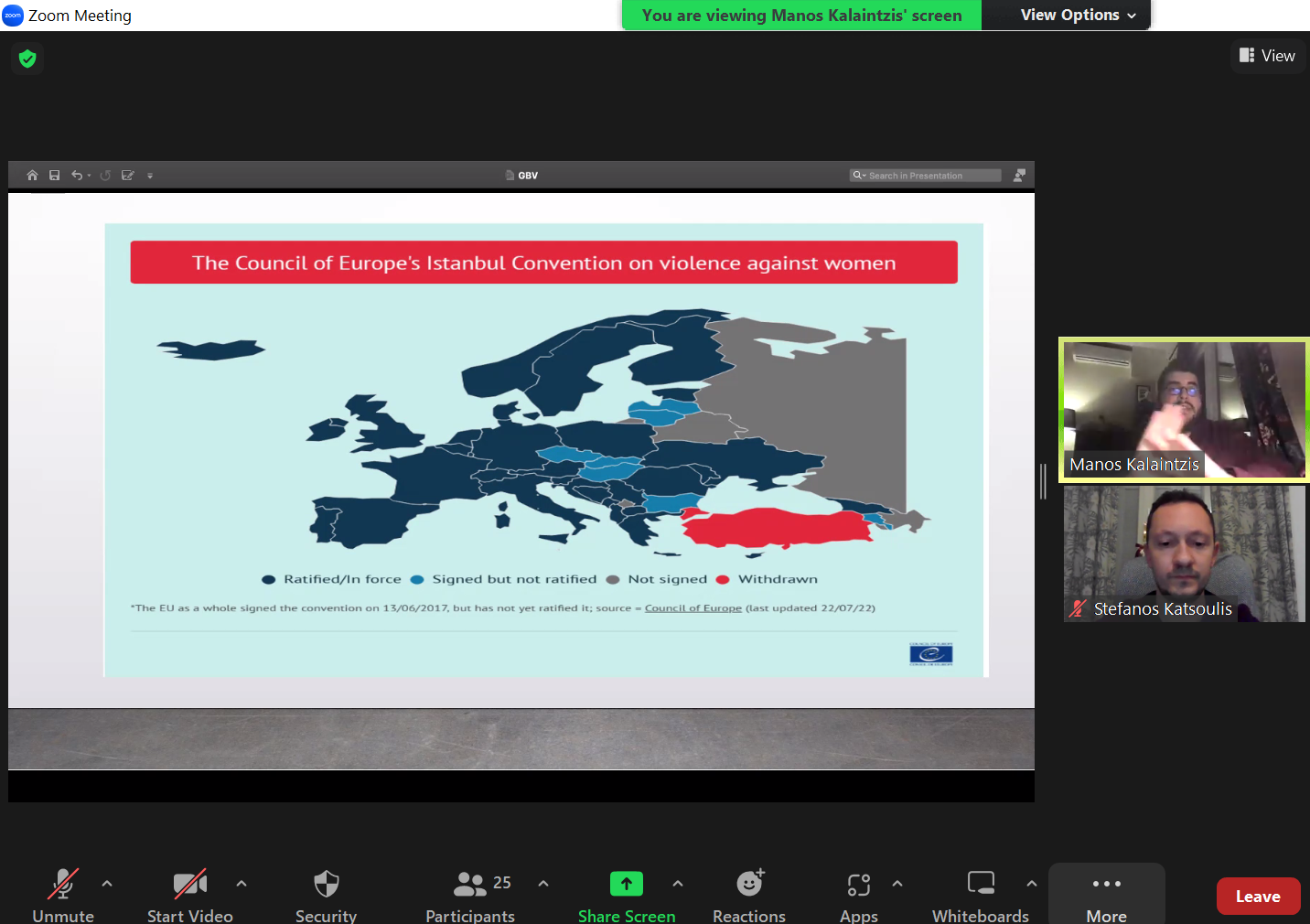The width and height of the screenshot is (1310, 924).
Task: Expand arrow next to Participants count
Action: point(543,884)
